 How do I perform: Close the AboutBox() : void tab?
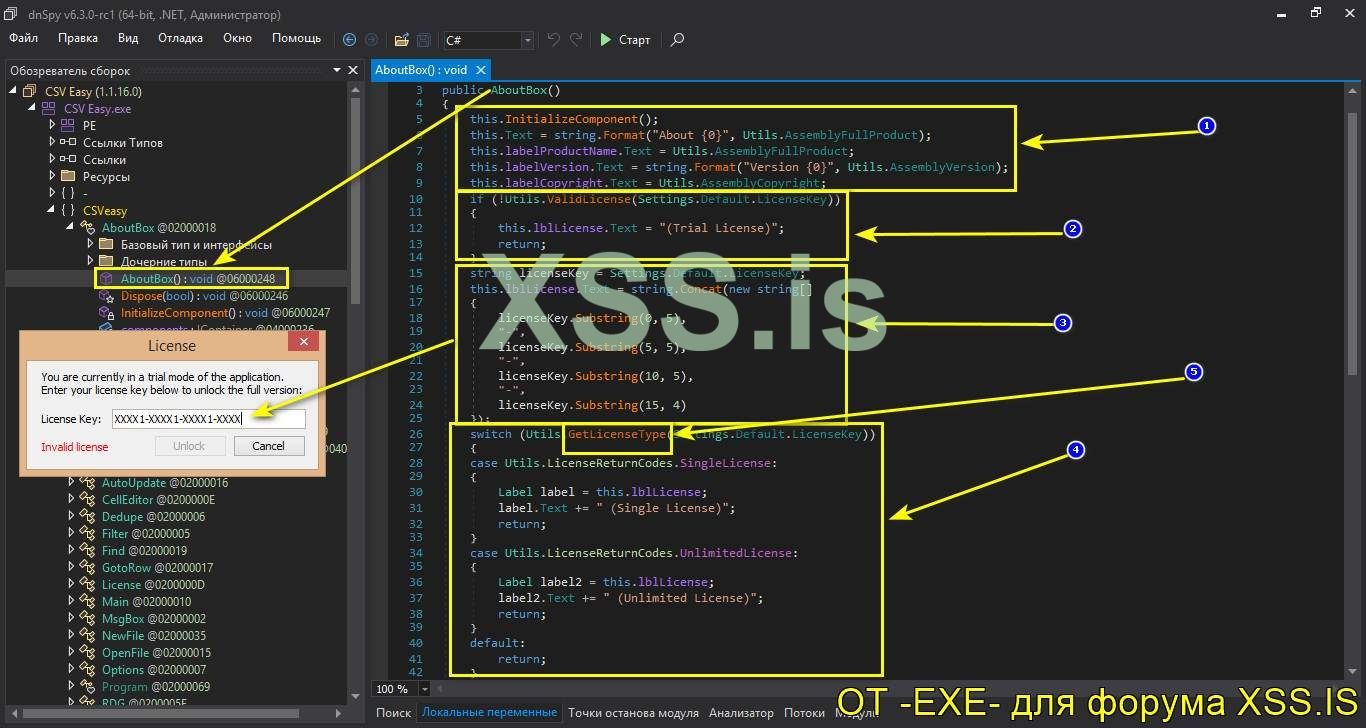[481, 70]
